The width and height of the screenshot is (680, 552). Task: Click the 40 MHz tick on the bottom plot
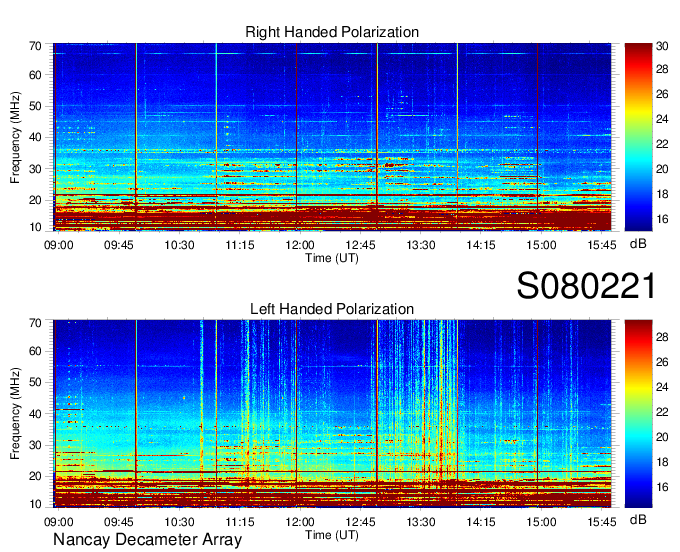click(x=35, y=414)
